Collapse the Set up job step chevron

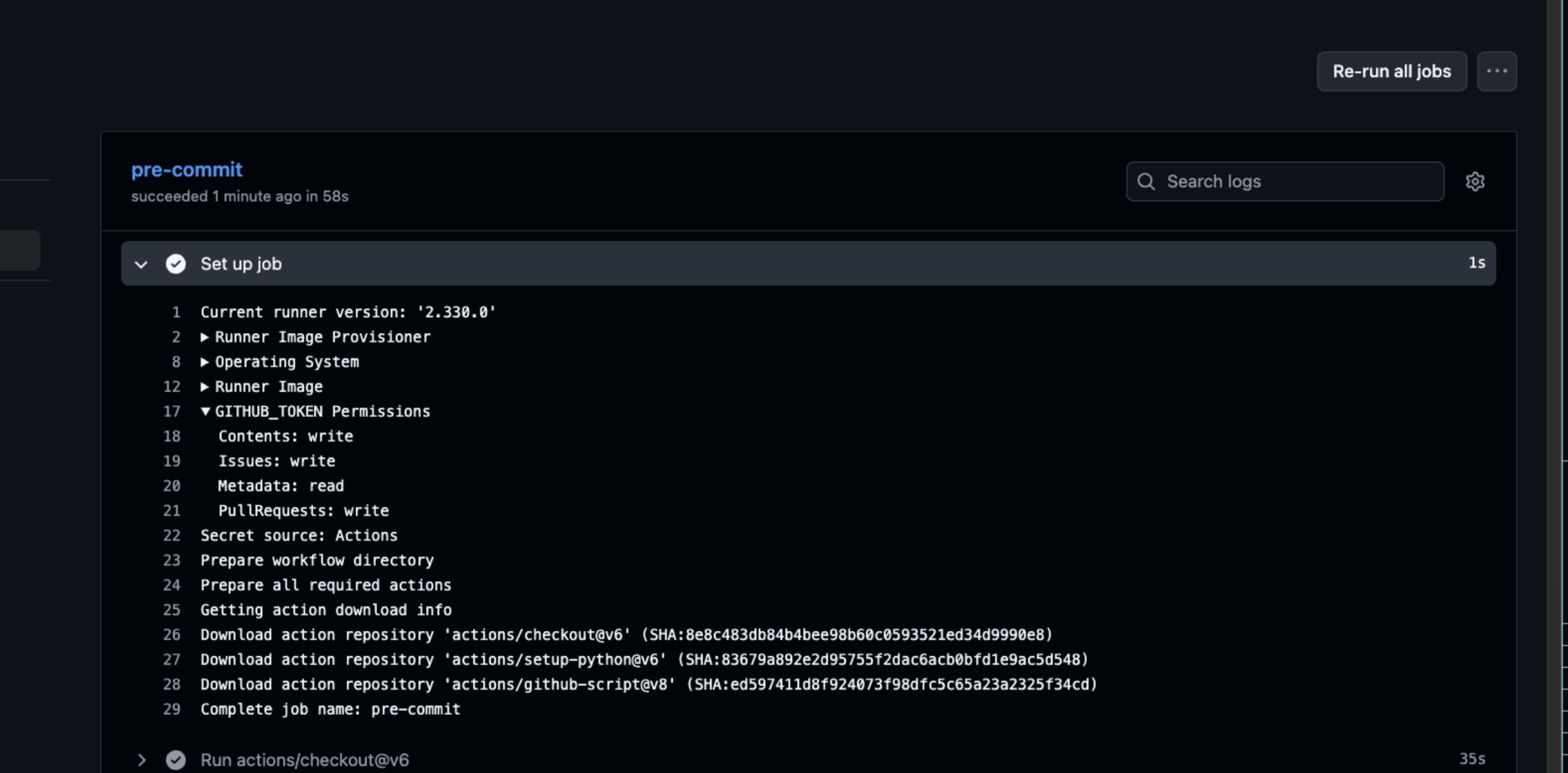coord(142,264)
